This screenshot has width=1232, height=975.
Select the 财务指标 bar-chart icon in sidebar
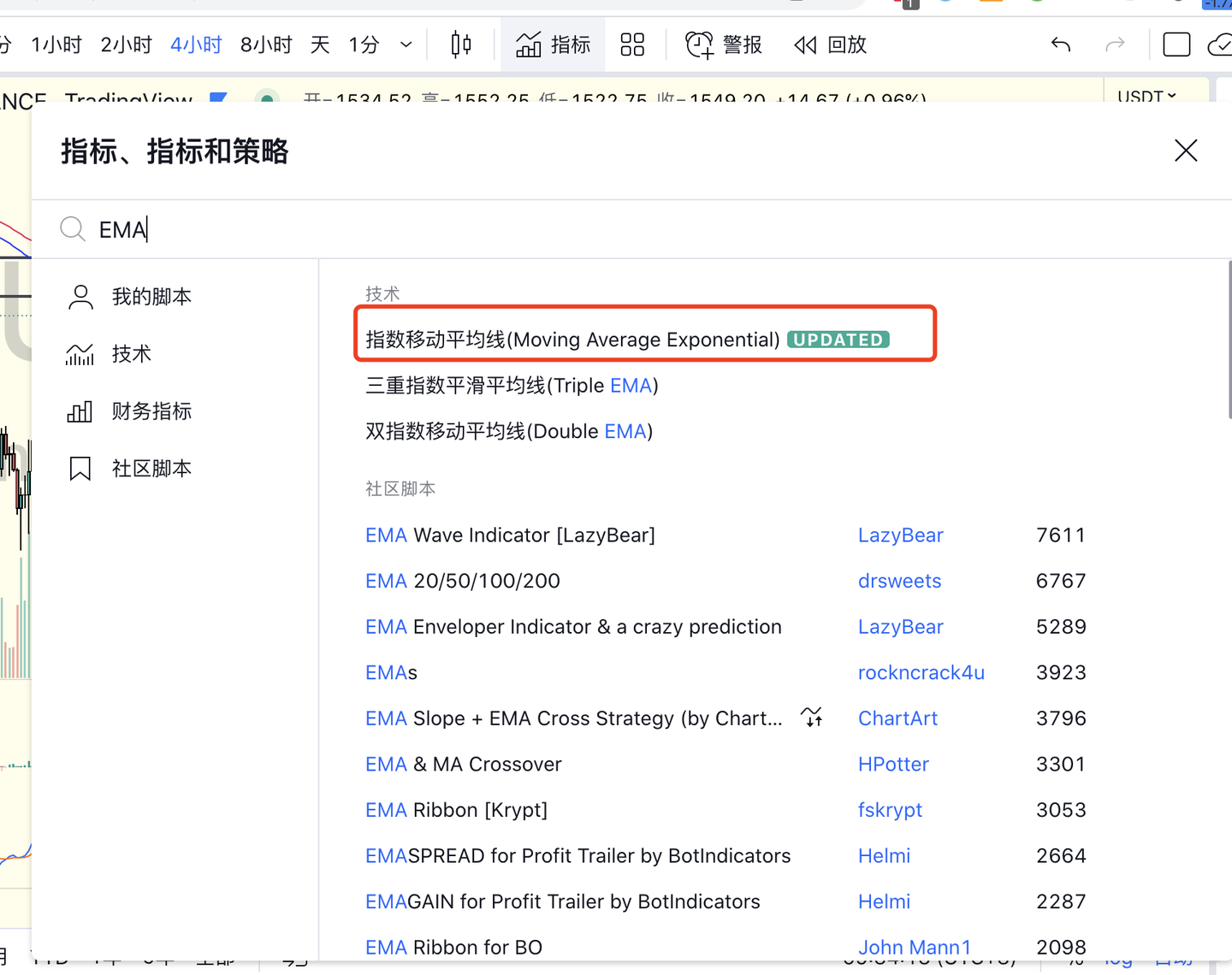pyautogui.click(x=79, y=411)
